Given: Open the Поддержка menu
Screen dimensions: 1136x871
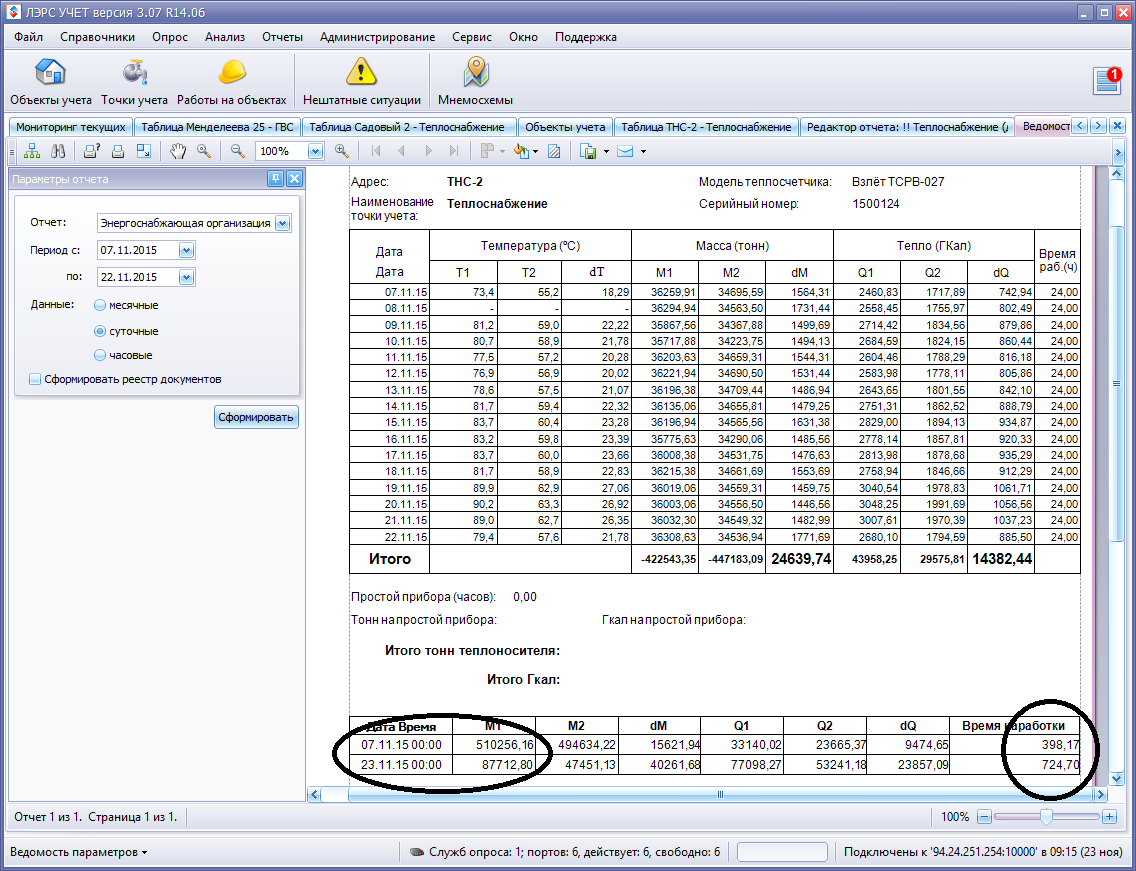Looking at the screenshot, I should 585,37.
